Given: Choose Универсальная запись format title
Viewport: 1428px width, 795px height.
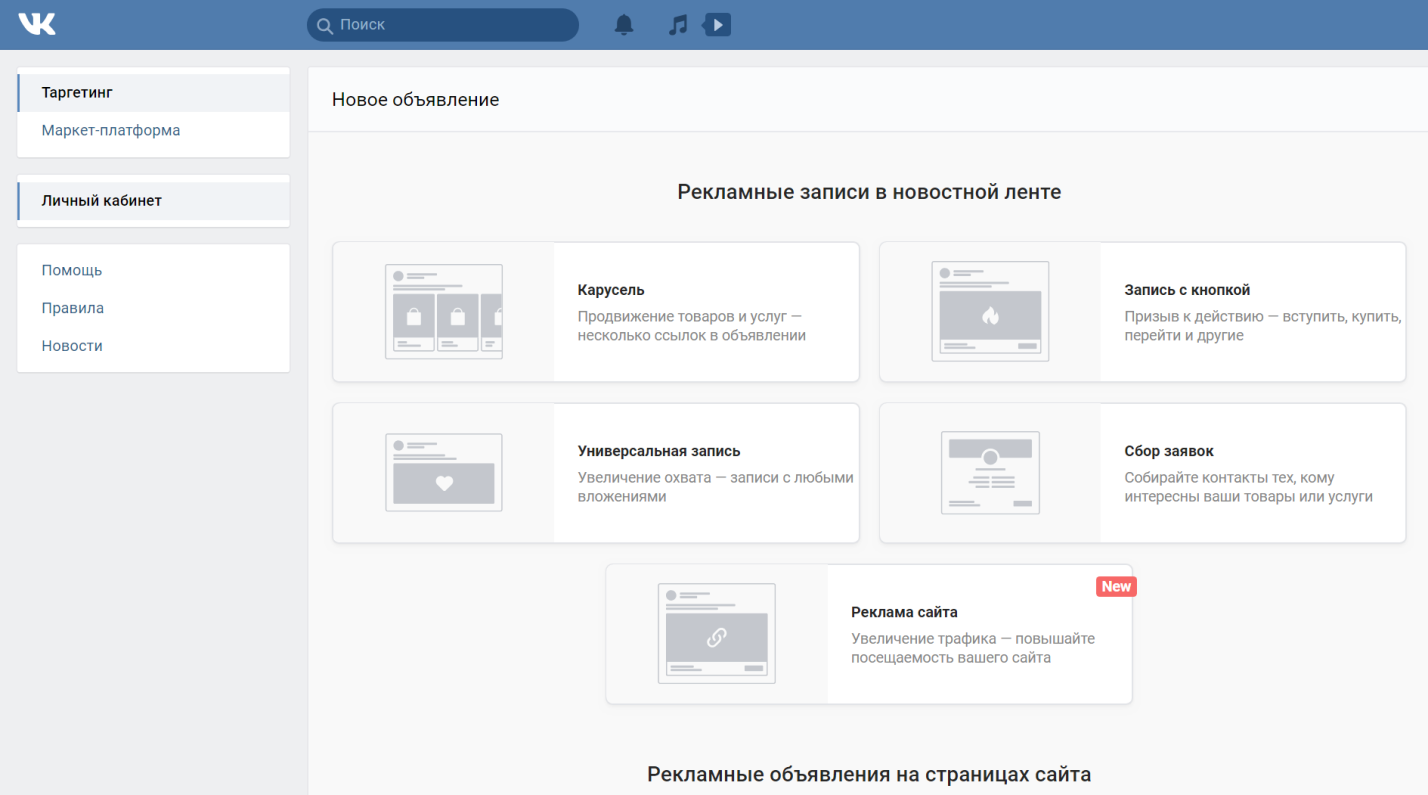Looking at the screenshot, I should (659, 451).
